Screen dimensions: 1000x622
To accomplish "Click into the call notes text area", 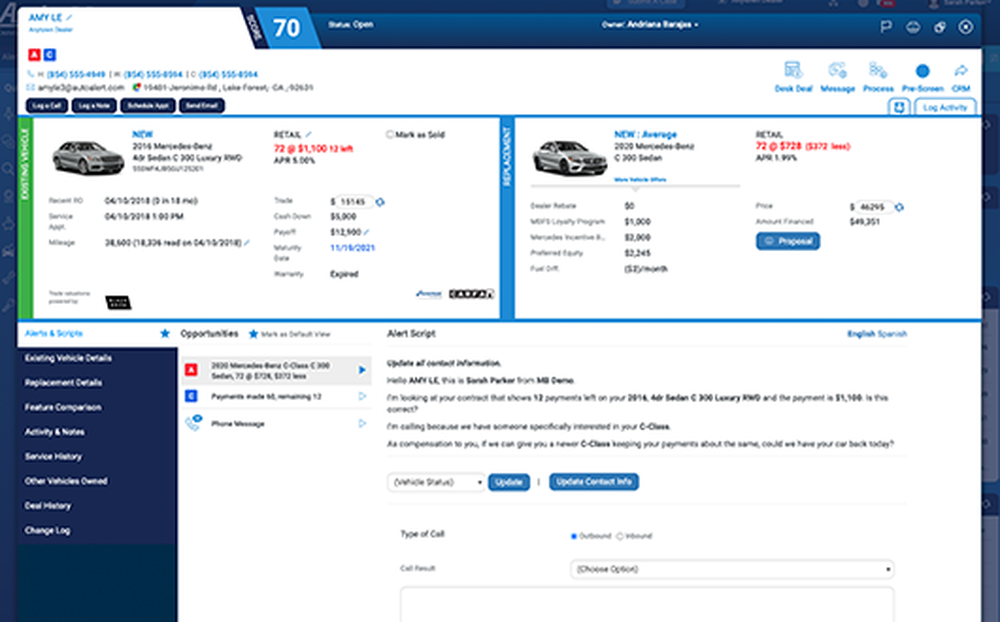I will click(x=647, y=604).
